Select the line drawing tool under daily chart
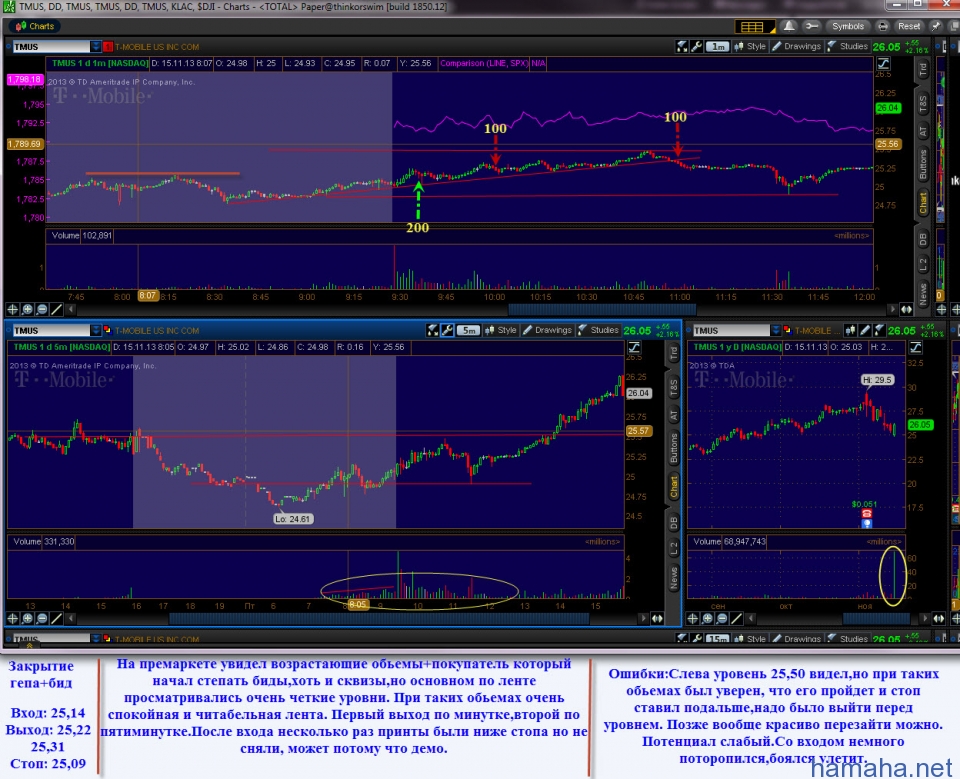 pyautogui.click(x=737, y=619)
